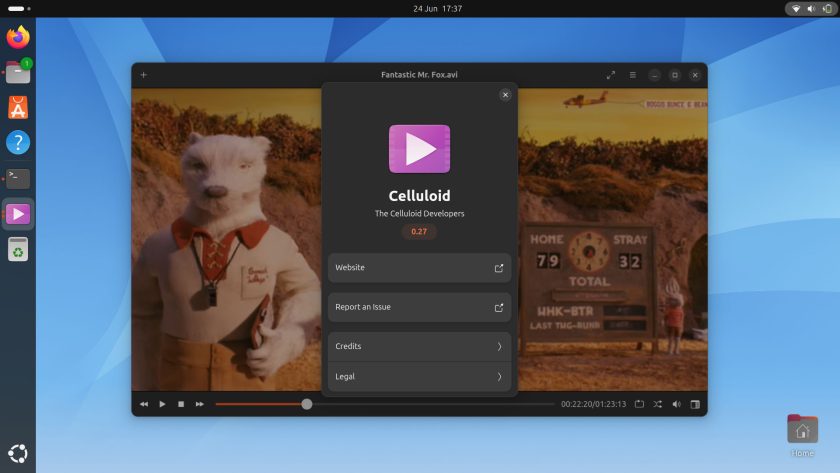The height and width of the screenshot is (473, 840).
Task: Open Files from the dock
Action: tap(18, 72)
